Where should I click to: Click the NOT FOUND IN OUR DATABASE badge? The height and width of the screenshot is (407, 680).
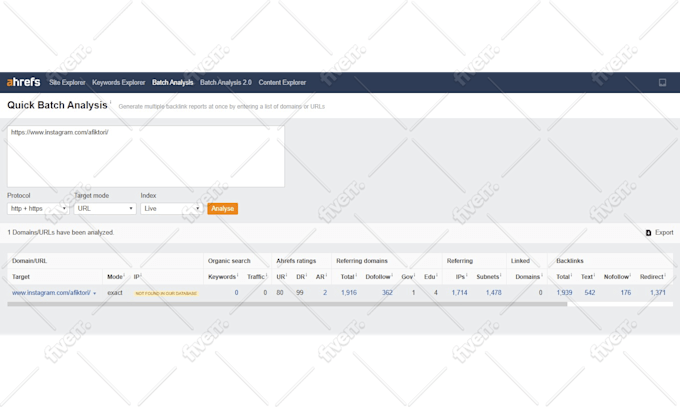pyautogui.click(x=166, y=294)
